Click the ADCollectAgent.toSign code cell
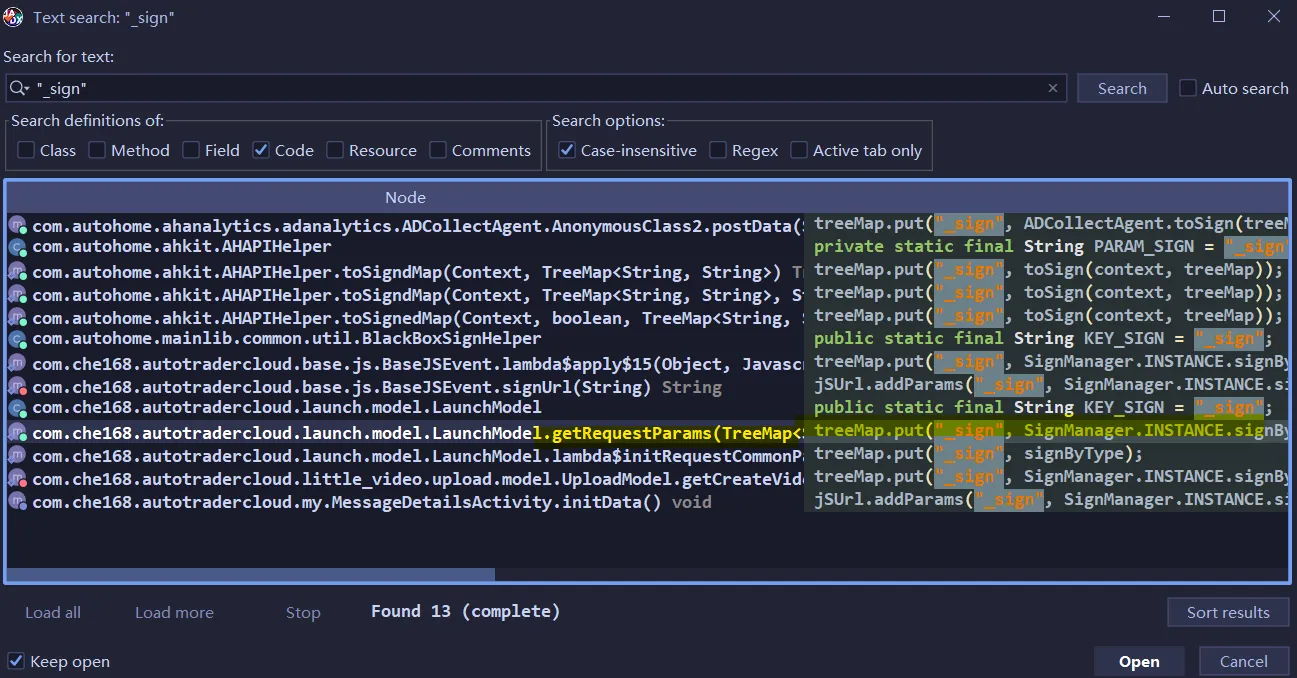Screen dimensions: 1297x678 [1047, 224]
